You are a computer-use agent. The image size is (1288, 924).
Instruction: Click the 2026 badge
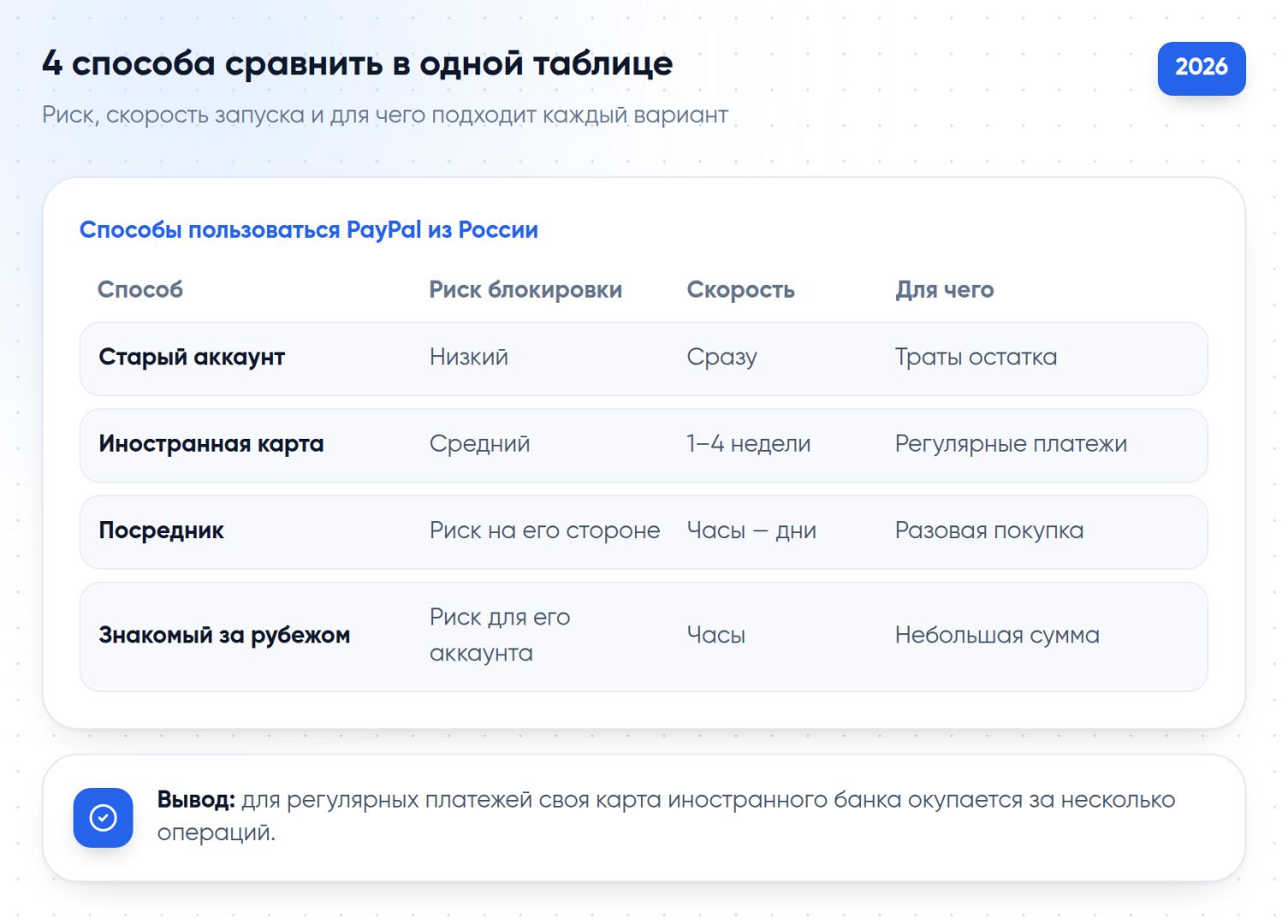click(1202, 68)
